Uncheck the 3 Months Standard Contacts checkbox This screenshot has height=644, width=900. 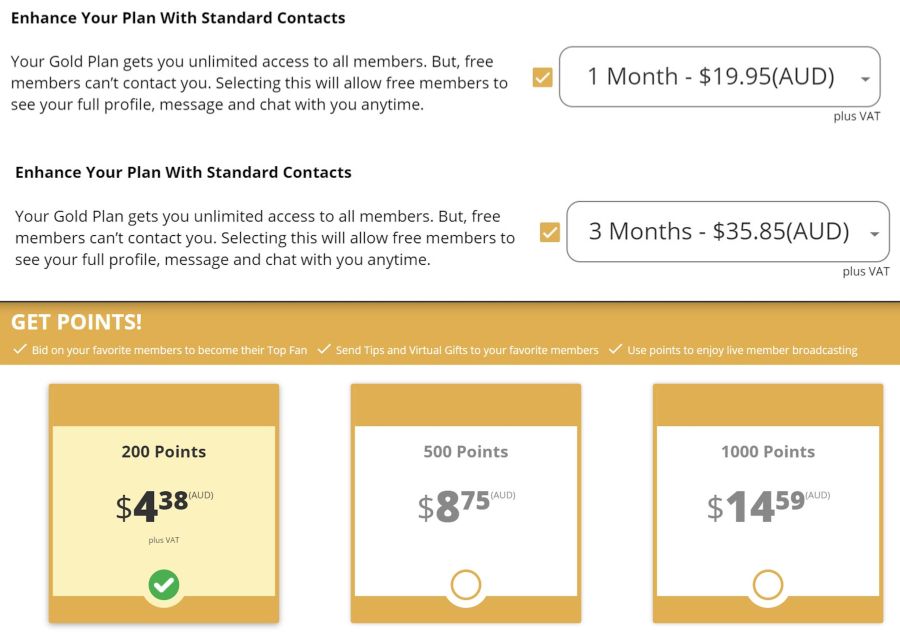pos(550,232)
